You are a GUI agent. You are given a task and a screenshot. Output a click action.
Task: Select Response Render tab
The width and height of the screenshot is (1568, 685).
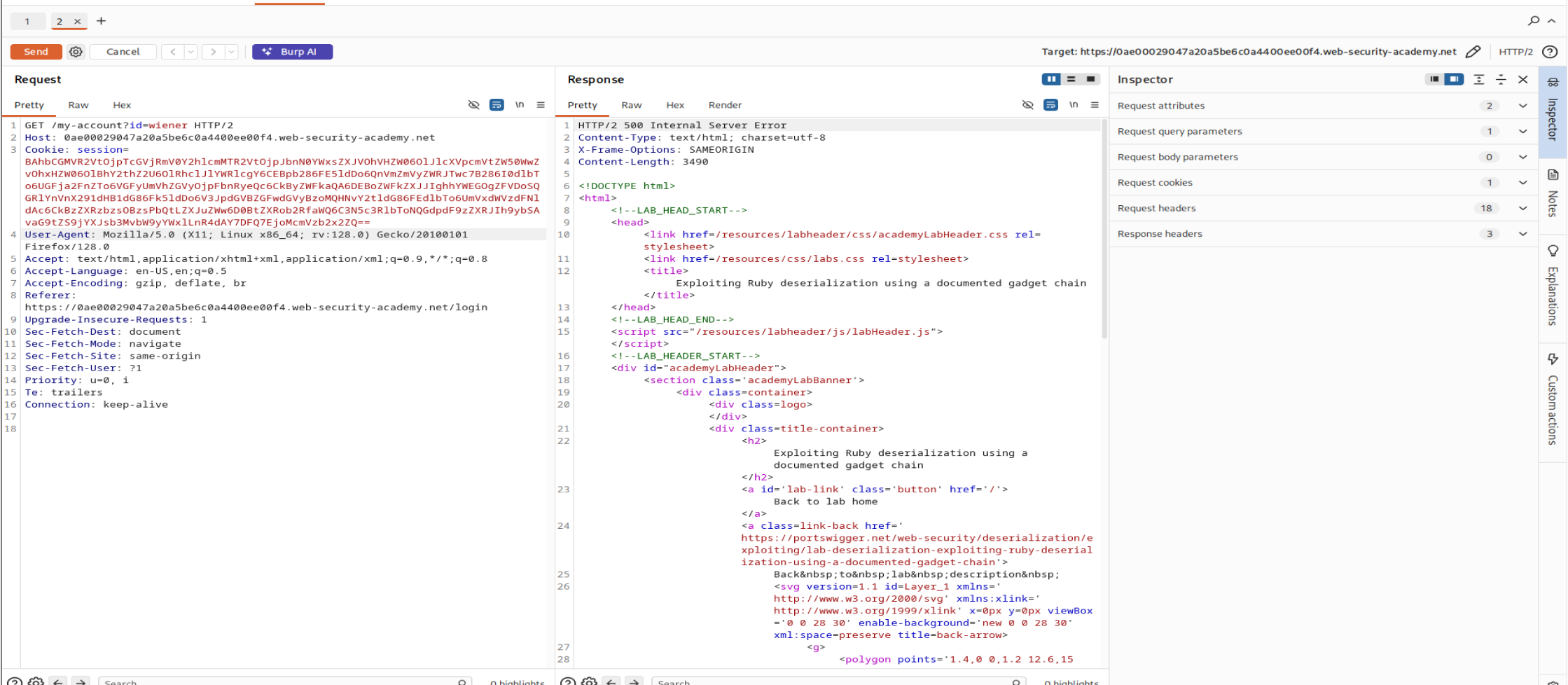725,105
